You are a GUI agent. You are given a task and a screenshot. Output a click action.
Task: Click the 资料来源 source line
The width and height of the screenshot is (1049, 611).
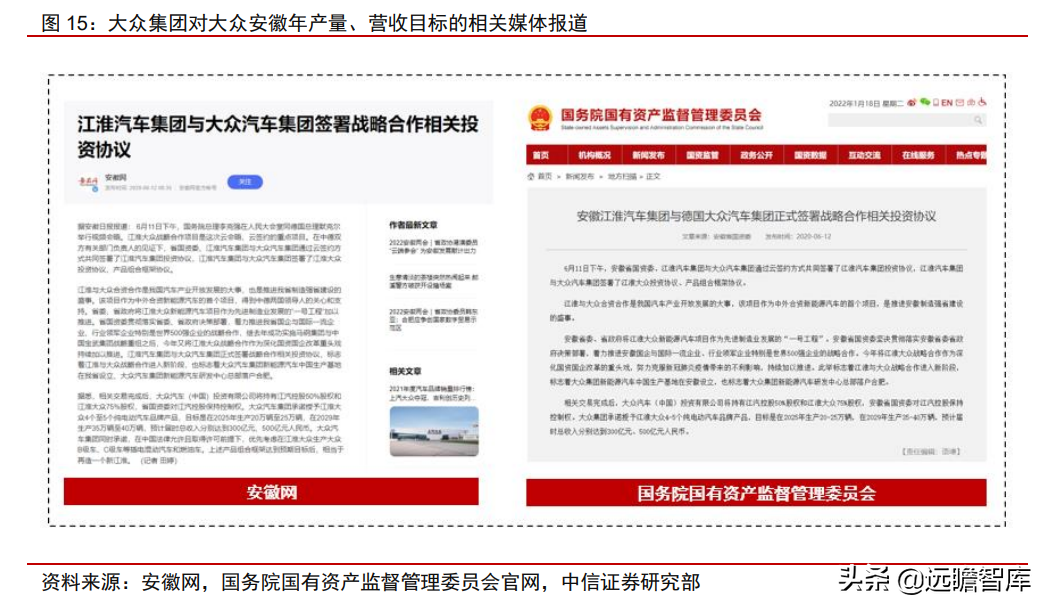pos(370,582)
